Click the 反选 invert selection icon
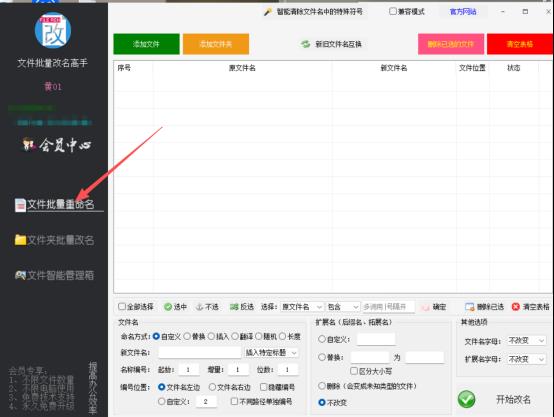 pyautogui.click(x=234, y=307)
